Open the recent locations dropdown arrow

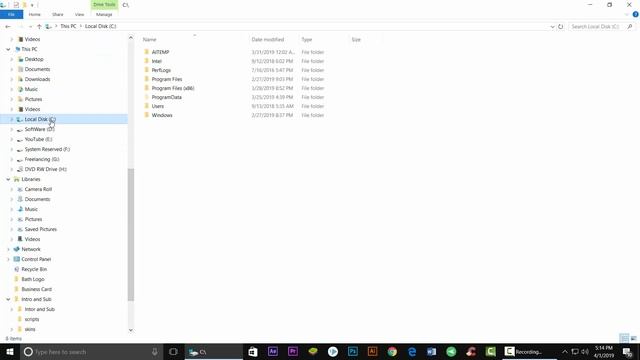pos(31,27)
